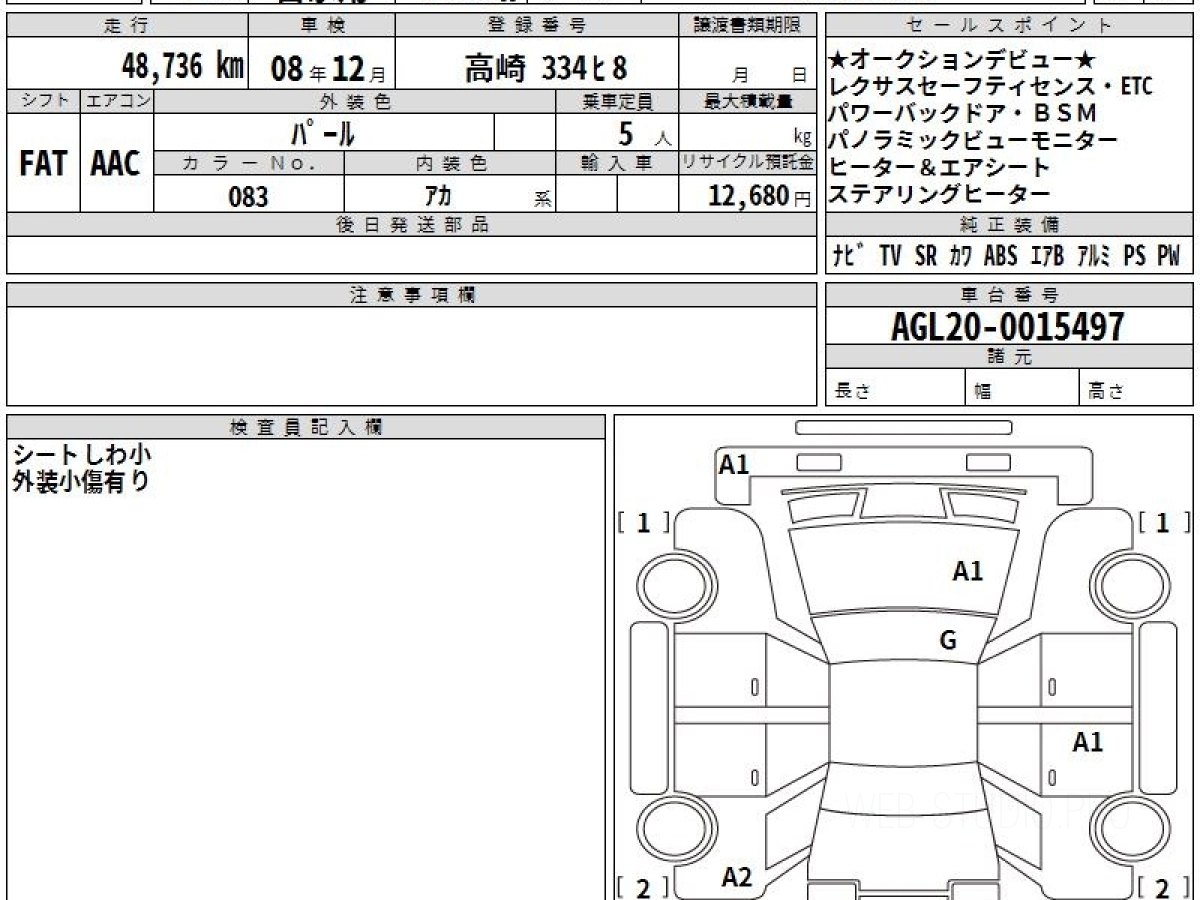Click the 幅 width label
This screenshot has height=900, width=1200.
click(983, 392)
